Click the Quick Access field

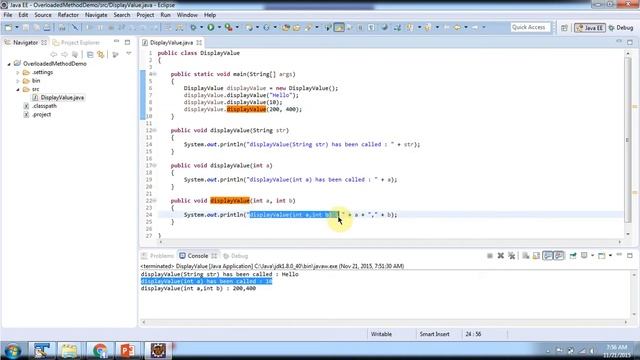[x=530, y=27]
